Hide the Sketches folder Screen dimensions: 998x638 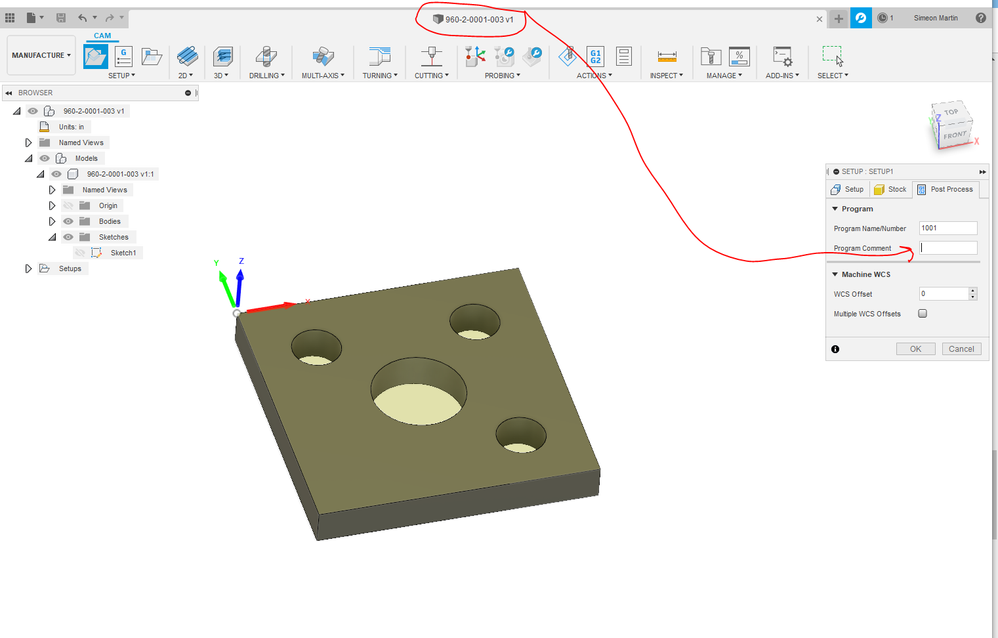(x=68, y=237)
